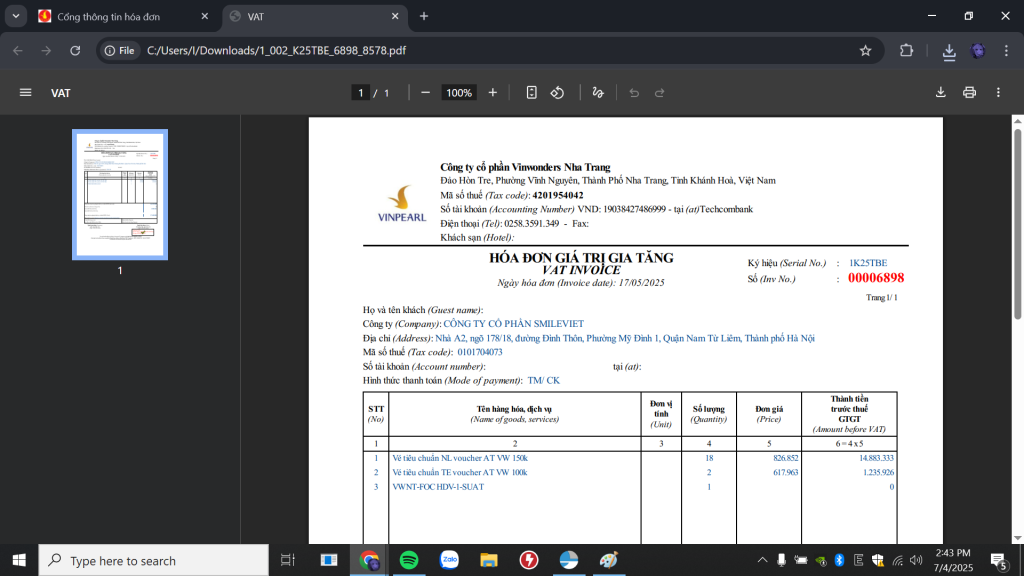Click the VWNT-FOC HDV-1-SUAT item
1024x576 pixels.
pyautogui.click(x=438, y=487)
